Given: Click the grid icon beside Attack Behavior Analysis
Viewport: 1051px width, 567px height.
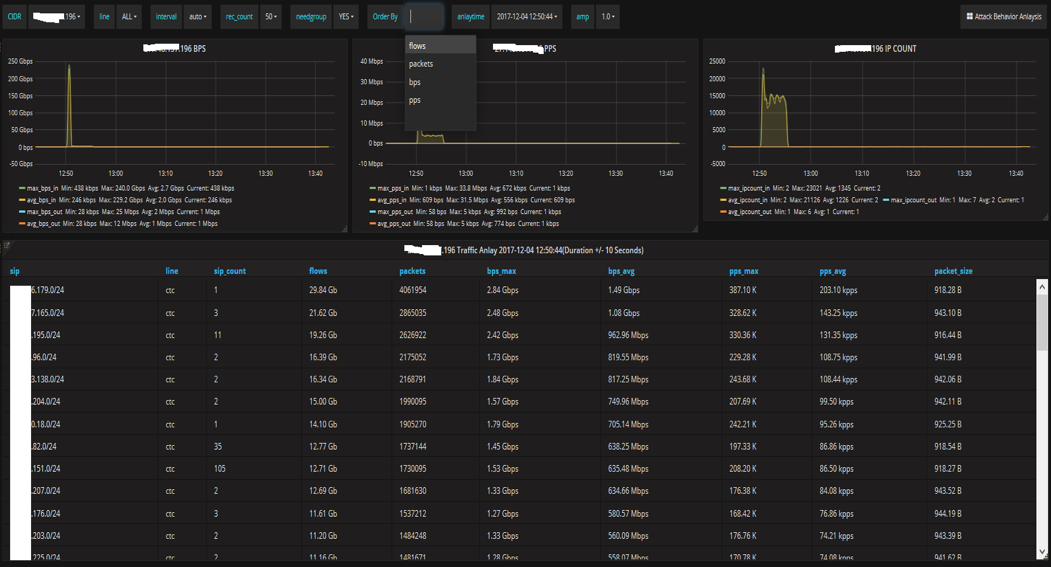Looking at the screenshot, I should 969,17.
